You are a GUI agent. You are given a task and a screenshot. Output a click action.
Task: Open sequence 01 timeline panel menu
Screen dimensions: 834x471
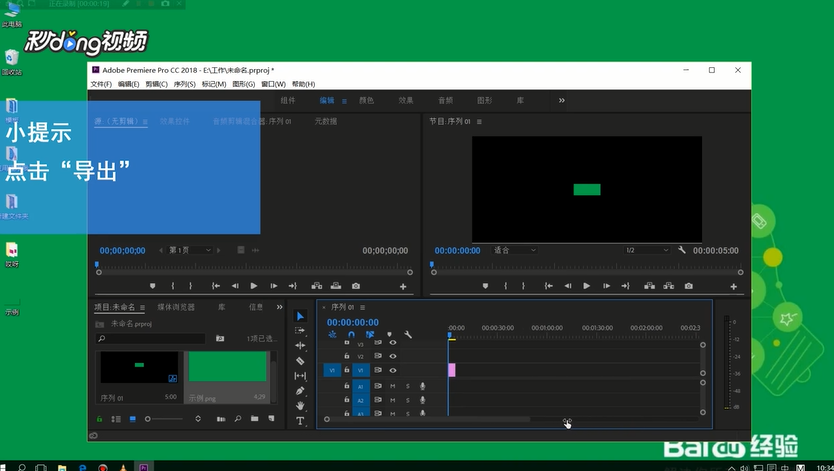[362, 307]
